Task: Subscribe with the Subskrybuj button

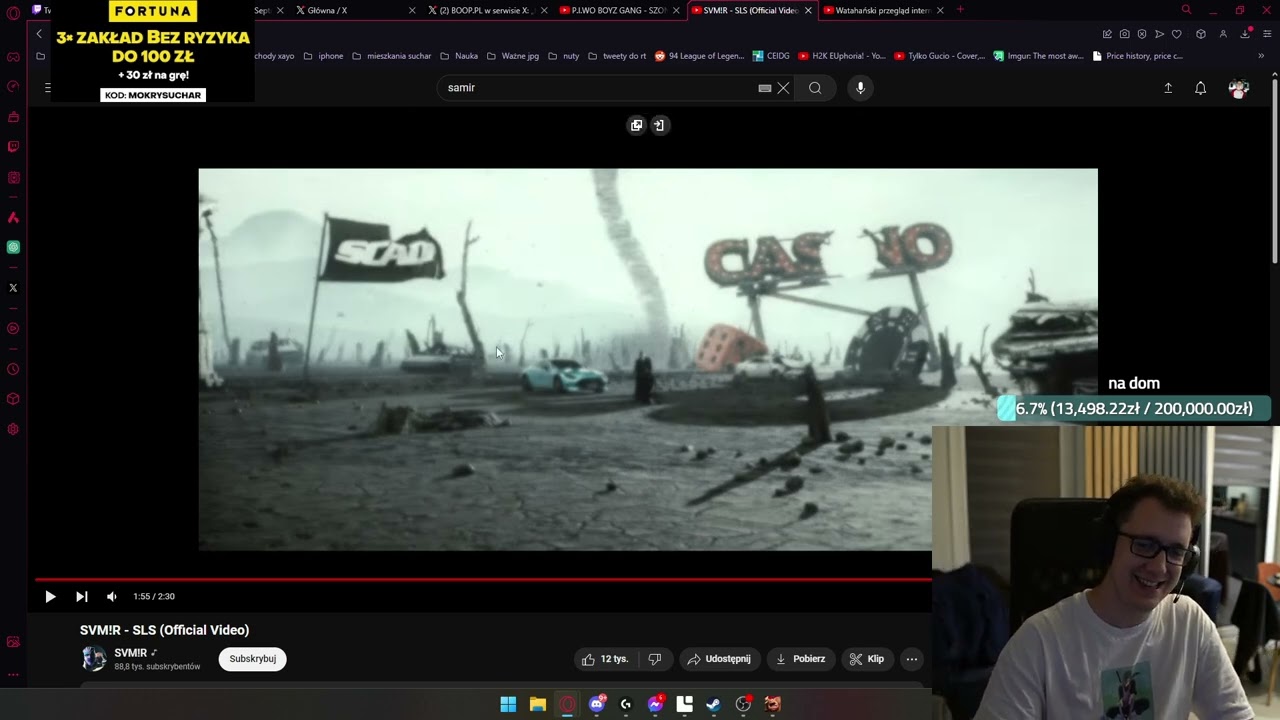Action: point(253,659)
